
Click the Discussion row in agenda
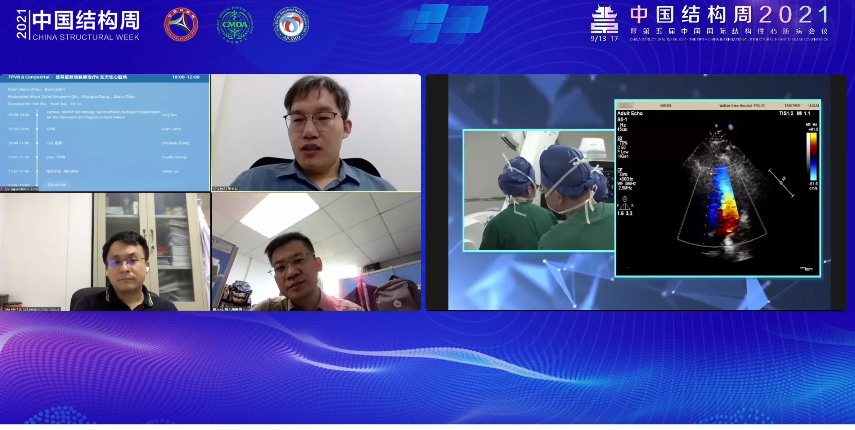point(57,184)
